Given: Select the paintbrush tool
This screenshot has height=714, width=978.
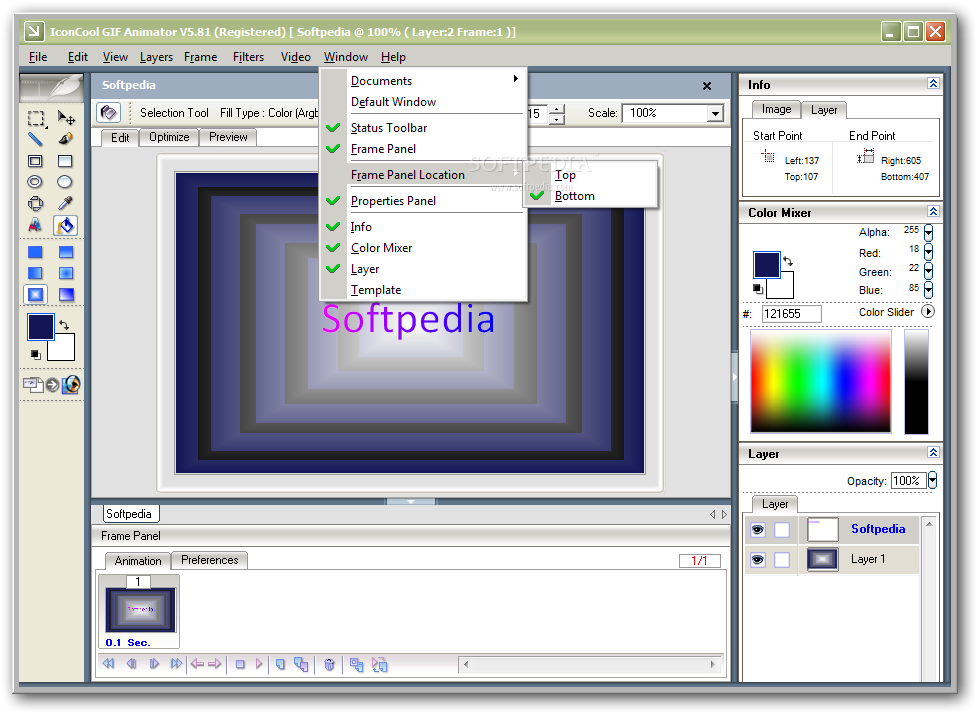Looking at the screenshot, I should pos(65,139).
